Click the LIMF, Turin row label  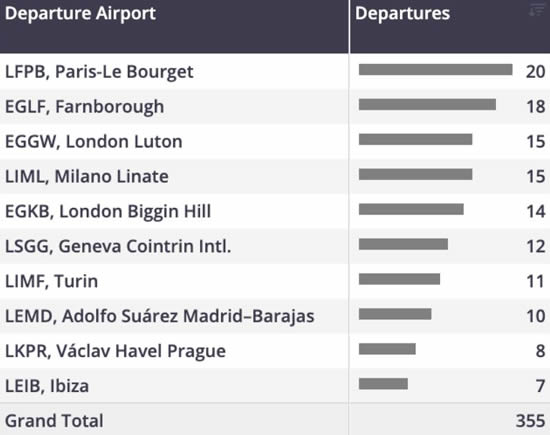pyautogui.click(x=51, y=281)
